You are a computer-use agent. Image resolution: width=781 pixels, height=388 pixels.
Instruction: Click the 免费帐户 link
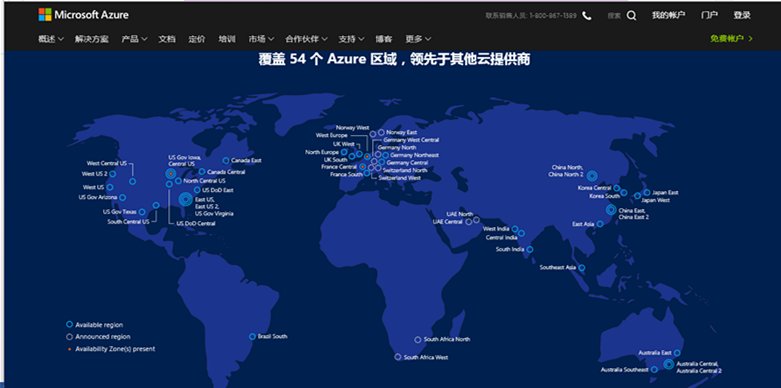pos(731,38)
